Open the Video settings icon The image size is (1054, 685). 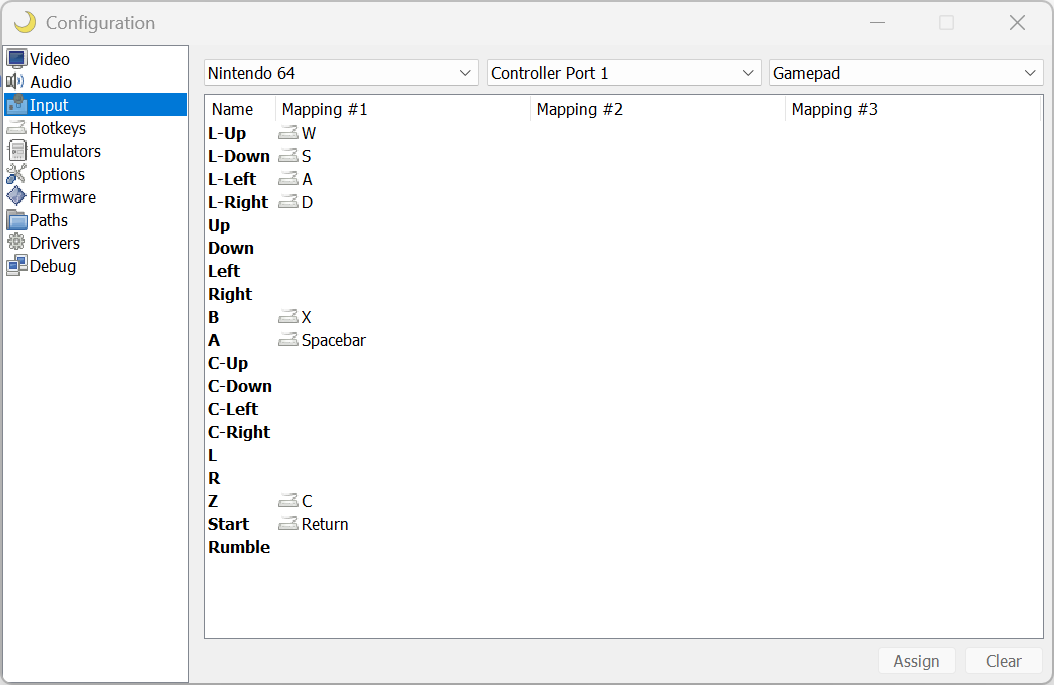point(16,59)
